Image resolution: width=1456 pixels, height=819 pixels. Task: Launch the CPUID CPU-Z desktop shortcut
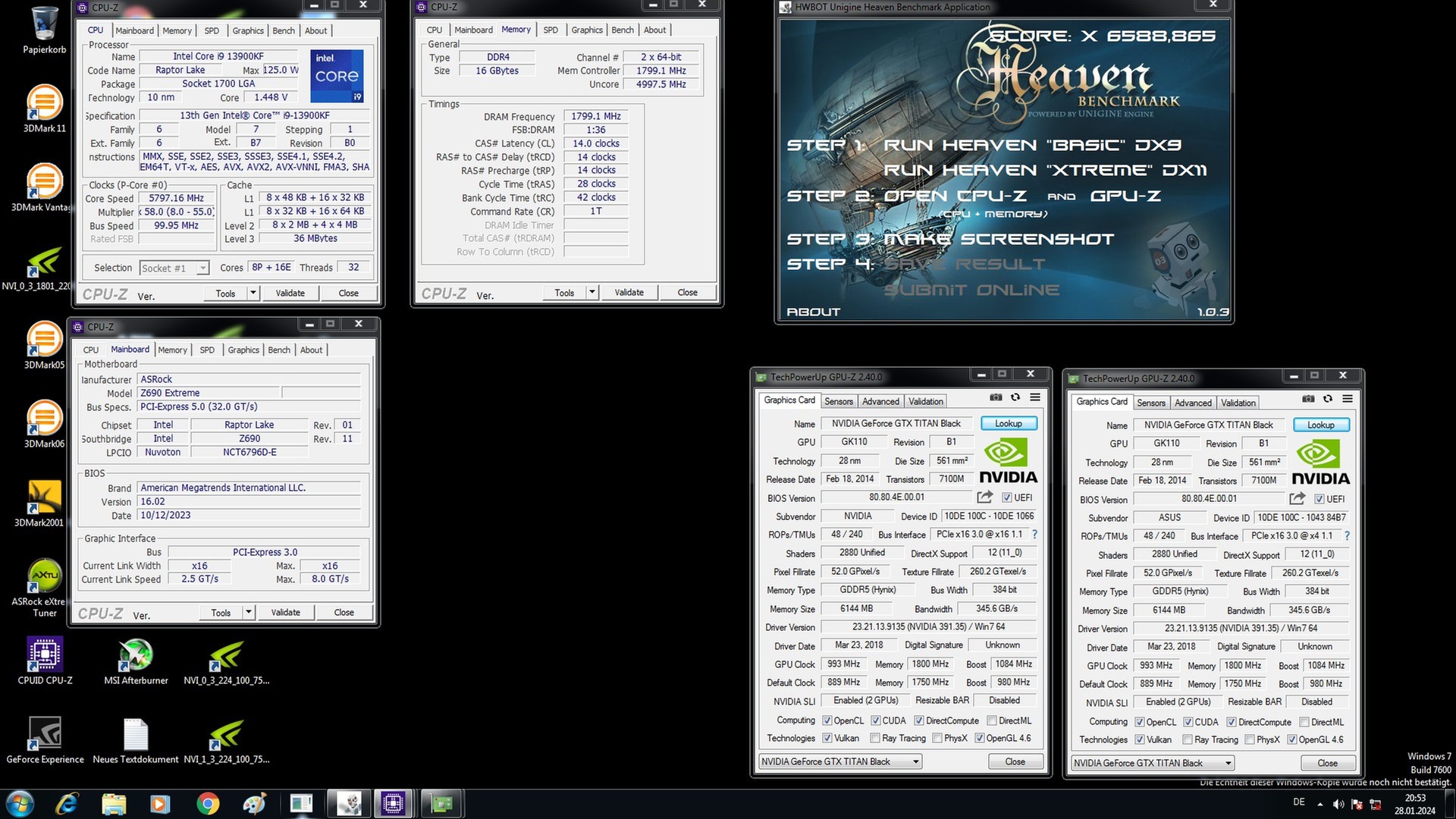click(x=45, y=660)
